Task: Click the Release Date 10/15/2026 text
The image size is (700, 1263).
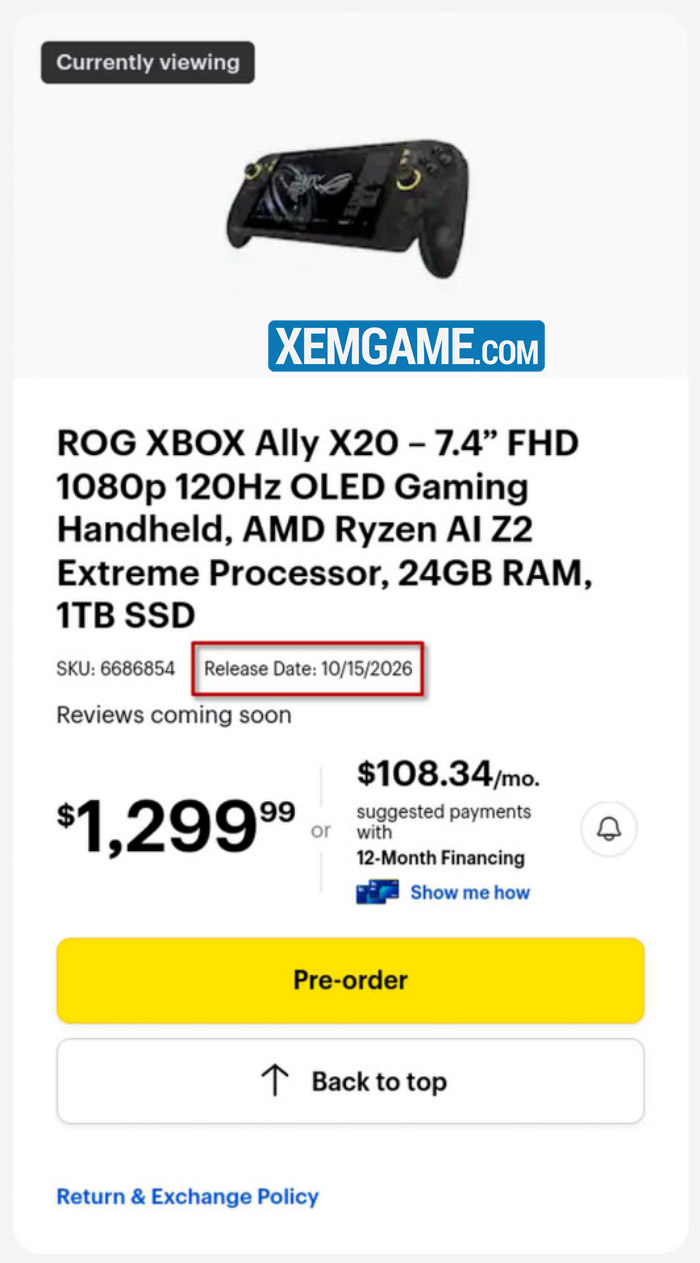Action: (308, 669)
